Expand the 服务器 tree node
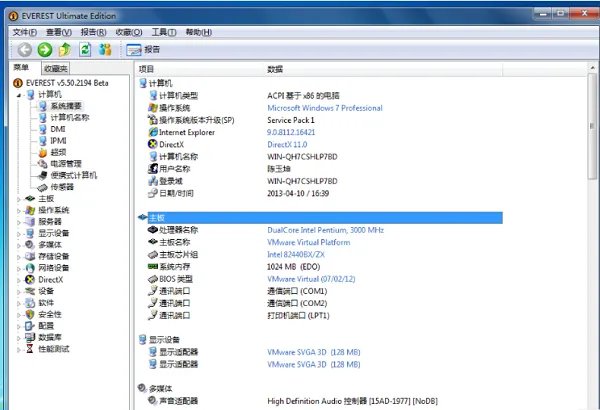Image resolution: width=600 pixels, height=410 pixels. (19, 222)
